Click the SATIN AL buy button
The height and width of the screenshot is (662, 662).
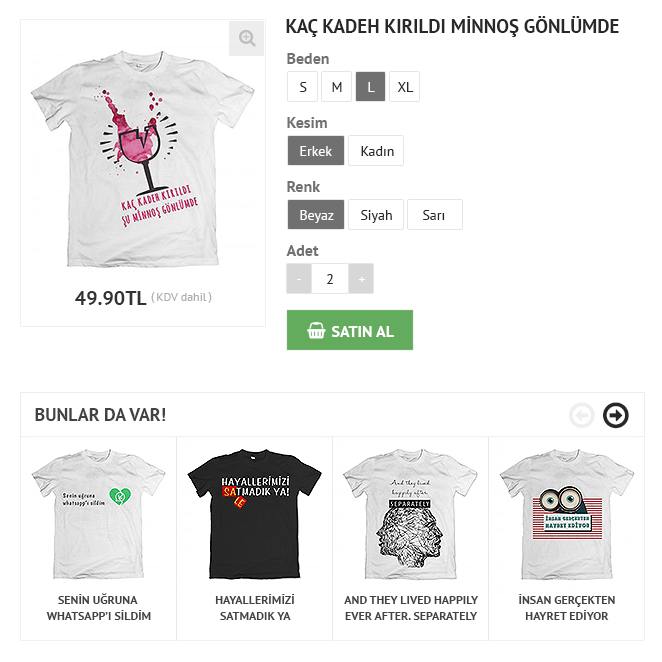(x=350, y=330)
